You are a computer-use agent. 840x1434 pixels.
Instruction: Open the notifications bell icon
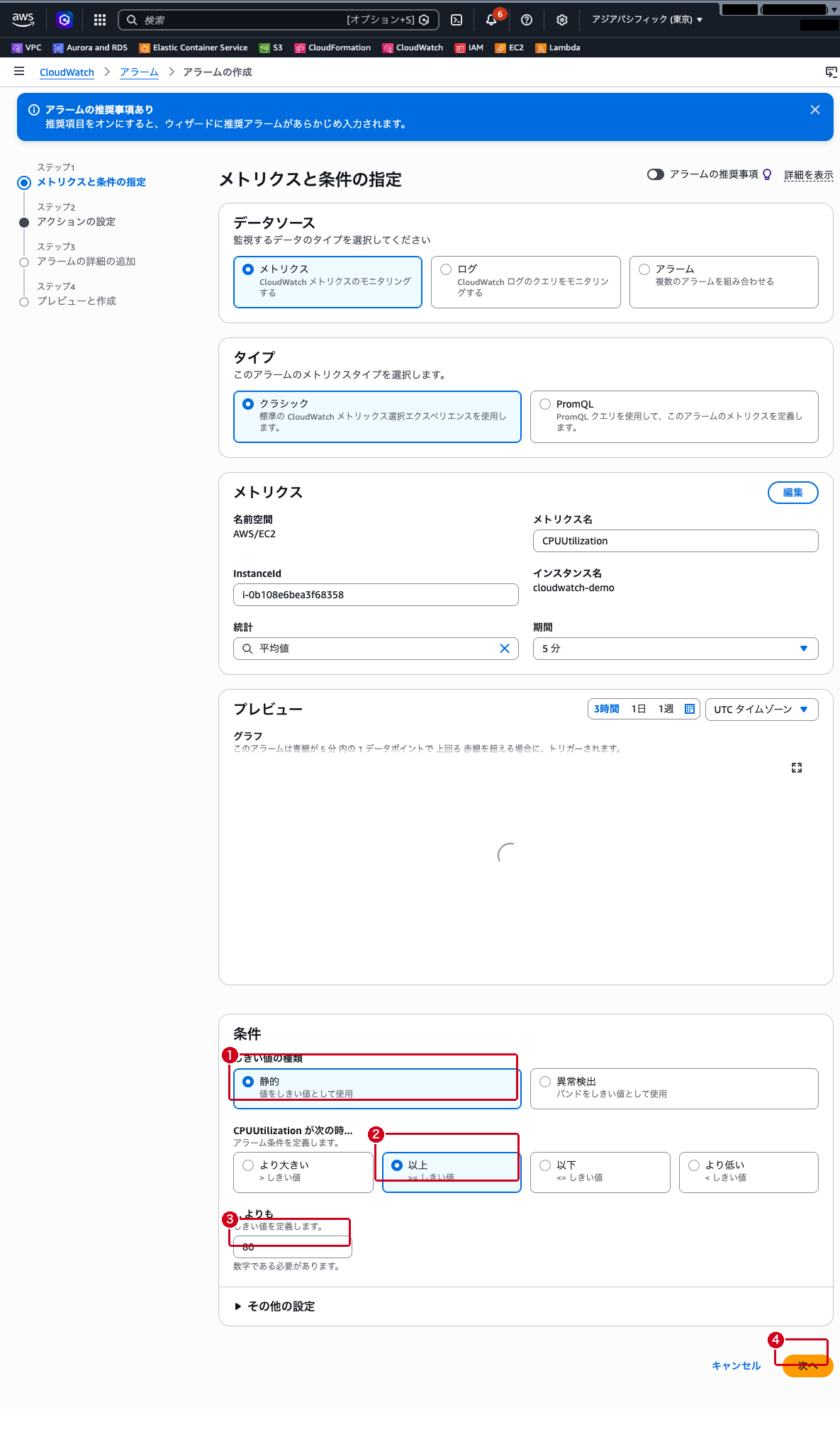491,20
